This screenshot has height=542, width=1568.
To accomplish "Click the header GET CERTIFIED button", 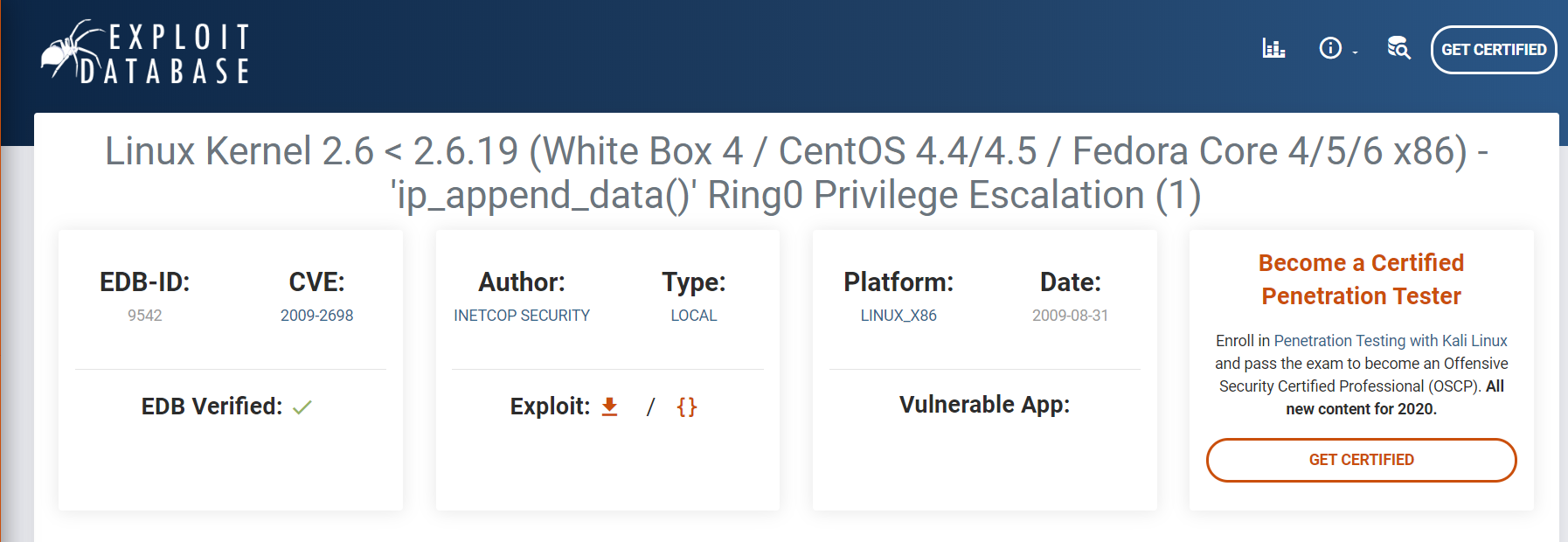I will 1494,50.
